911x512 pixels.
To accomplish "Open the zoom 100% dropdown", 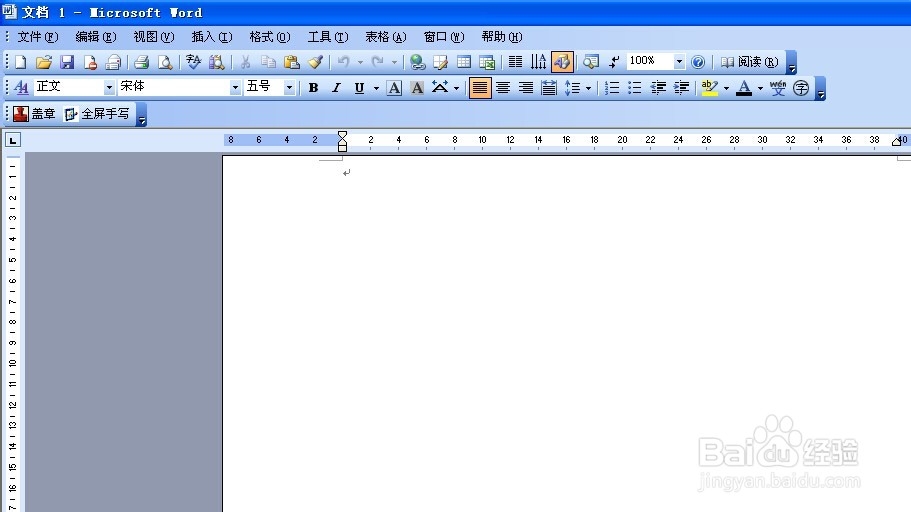I will tap(679, 61).
